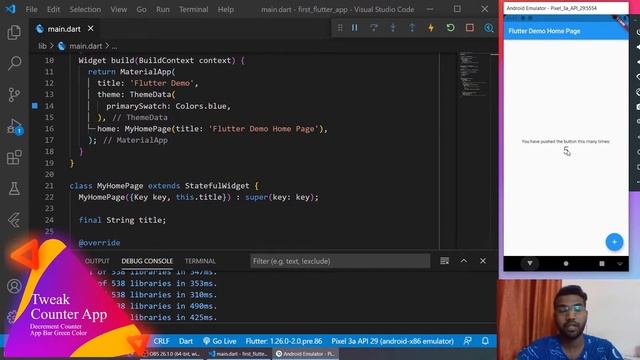Open the Explorer view in activity bar
This screenshot has width=640, height=360.
point(14,32)
